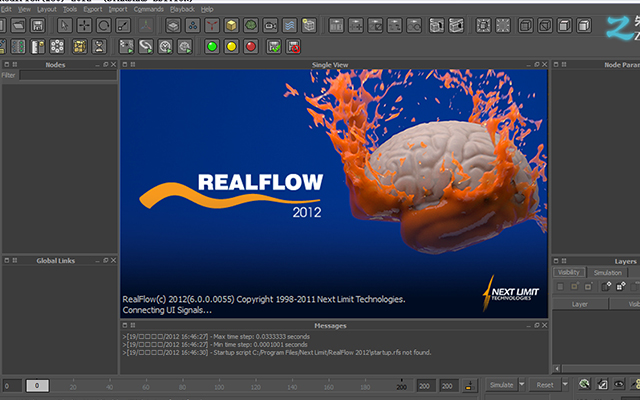Activate the Scale tool
The height and width of the screenshot is (400, 640).
pos(123,25)
